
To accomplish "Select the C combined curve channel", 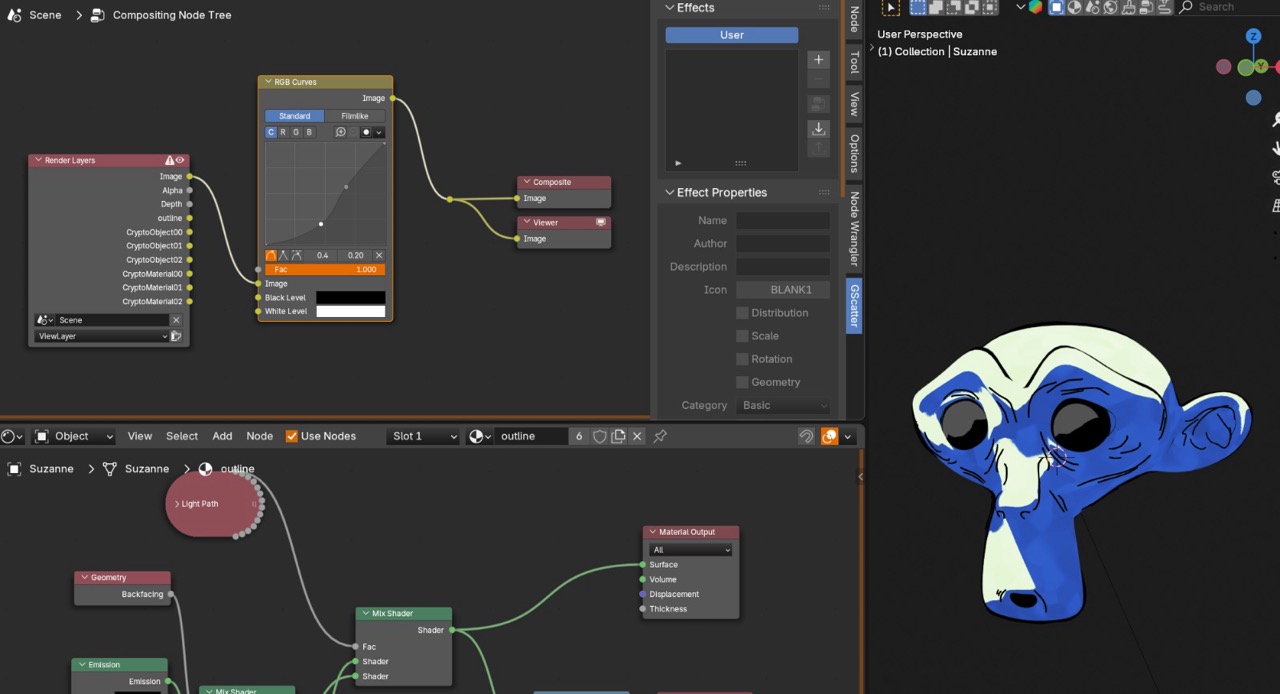I will [271, 132].
